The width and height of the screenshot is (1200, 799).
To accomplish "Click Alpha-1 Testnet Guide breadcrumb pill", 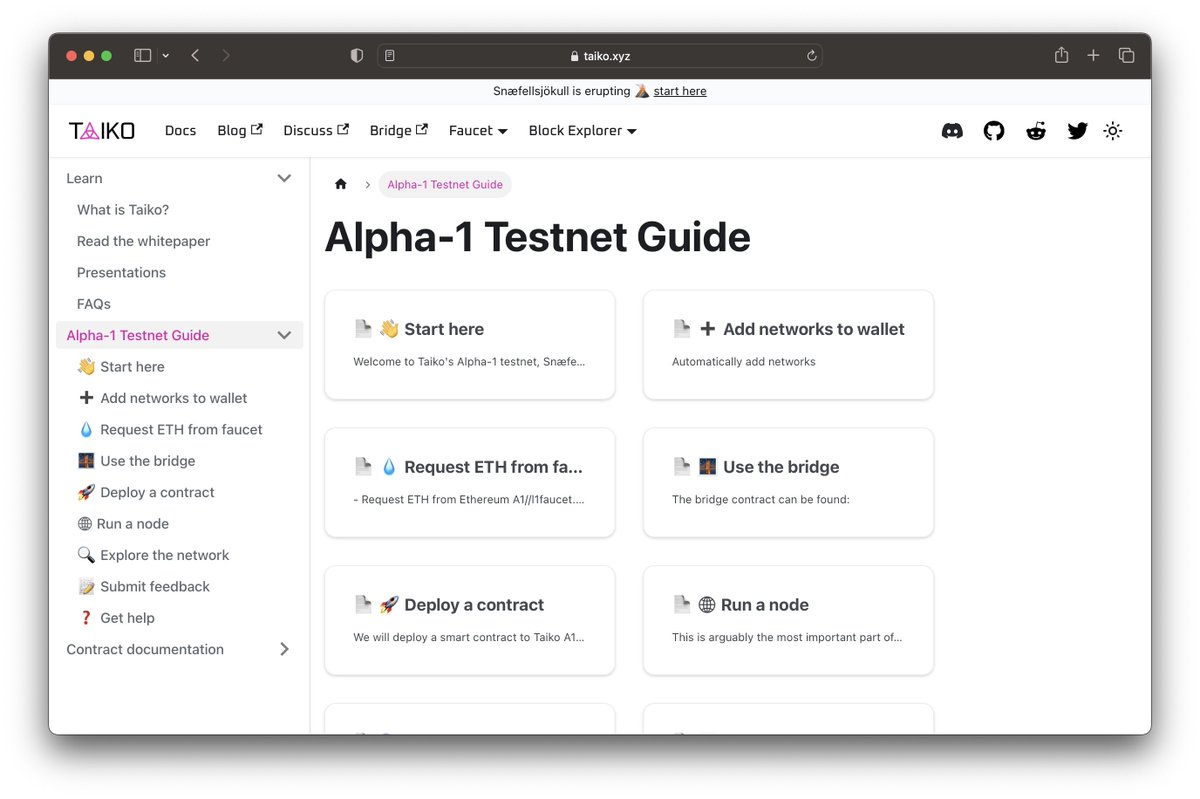I will coord(445,185).
